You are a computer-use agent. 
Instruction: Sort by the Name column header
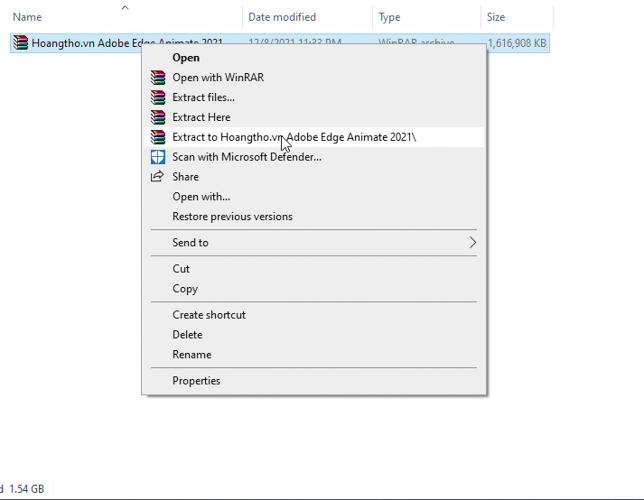pos(27,17)
